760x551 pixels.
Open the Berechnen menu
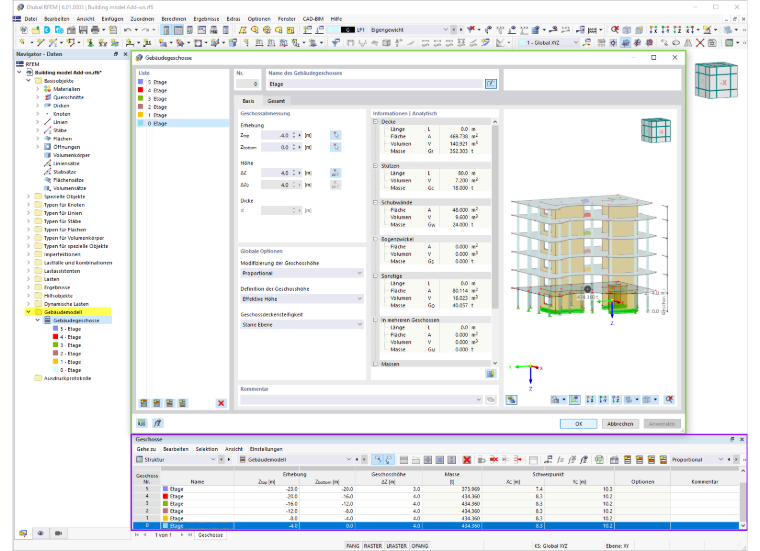174,19
